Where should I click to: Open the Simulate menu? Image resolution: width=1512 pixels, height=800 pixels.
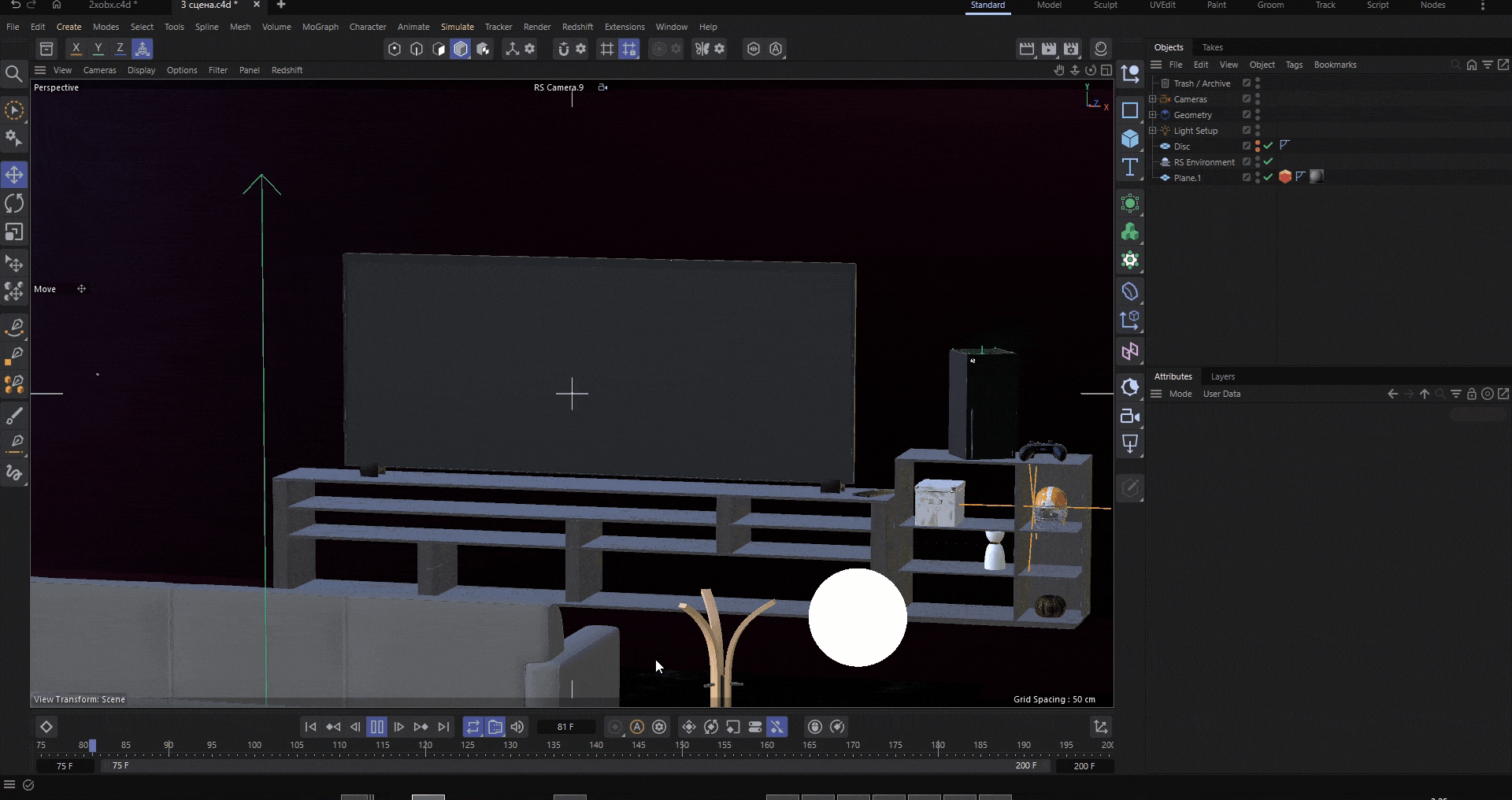pos(457,27)
